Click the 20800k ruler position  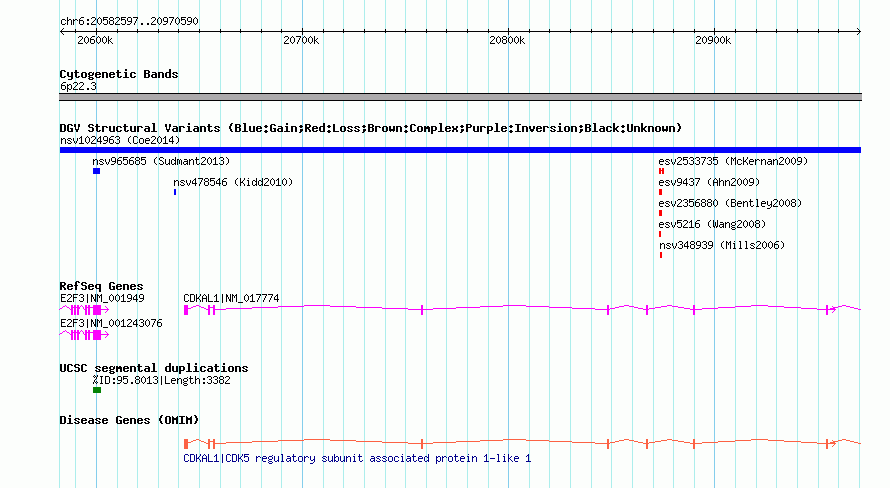[x=507, y=40]
